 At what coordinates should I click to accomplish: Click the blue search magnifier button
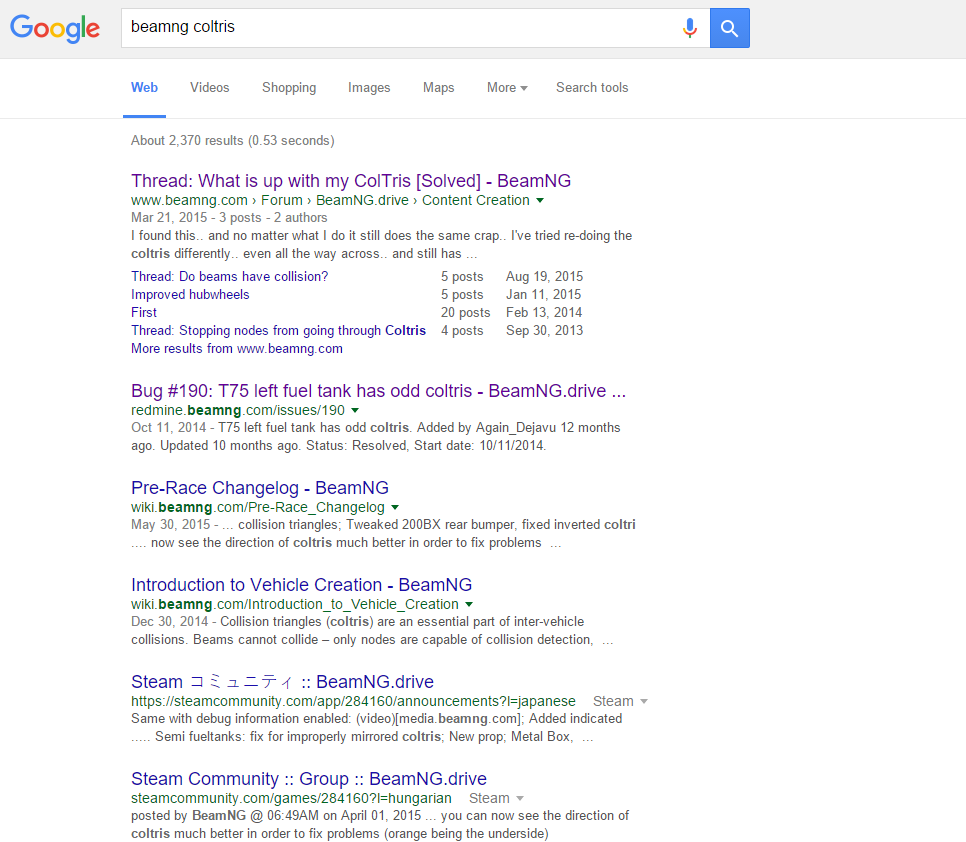point(729,28)
